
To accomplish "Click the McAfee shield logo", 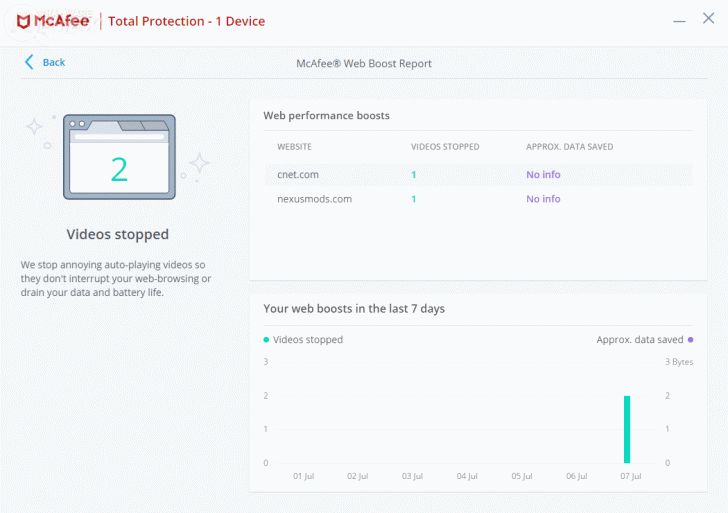I will 23,21.
